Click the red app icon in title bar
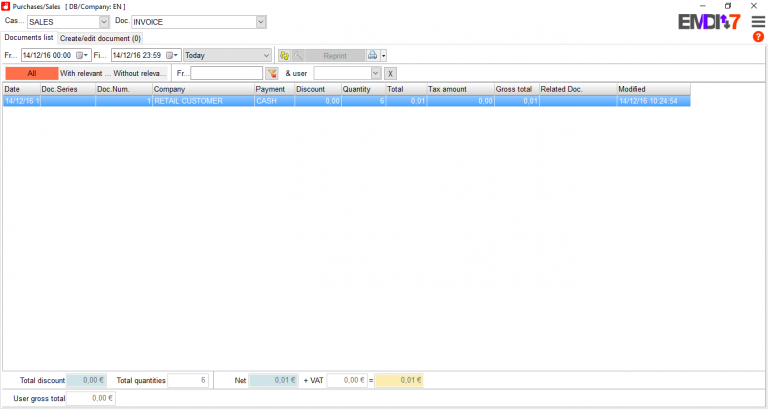This screenshot has width=768, height=409. coord(5,6)
